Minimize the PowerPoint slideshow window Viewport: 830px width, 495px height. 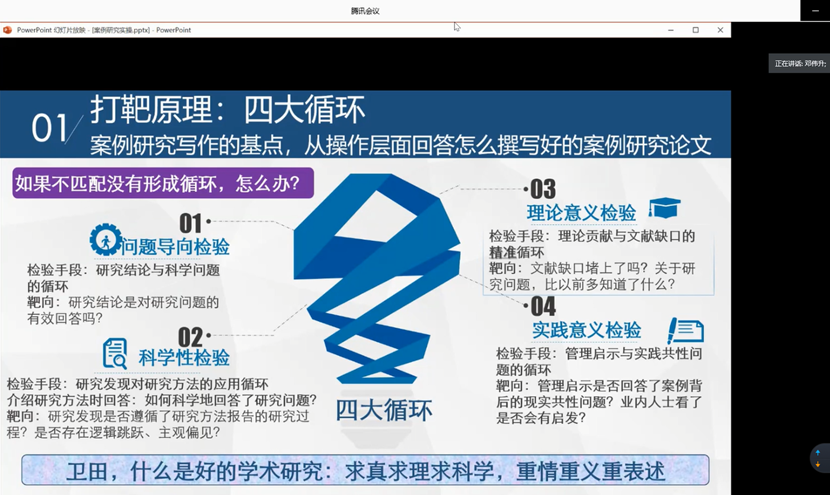pyautogui.click(x=670, y=30)
